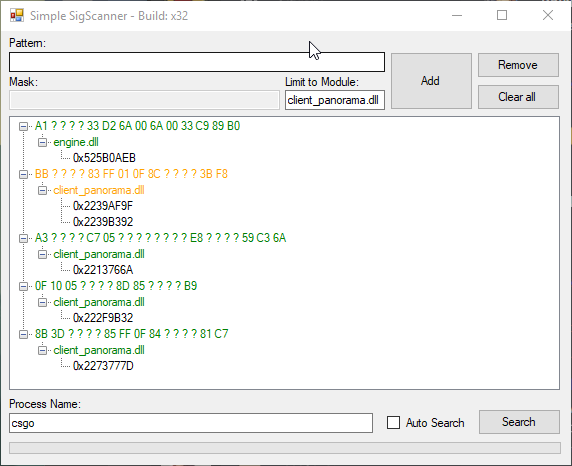Enable the Auto Search checkbox
The height and width of the screenshot is (466, 572).
pyautogui.click(x=393, y=423)
